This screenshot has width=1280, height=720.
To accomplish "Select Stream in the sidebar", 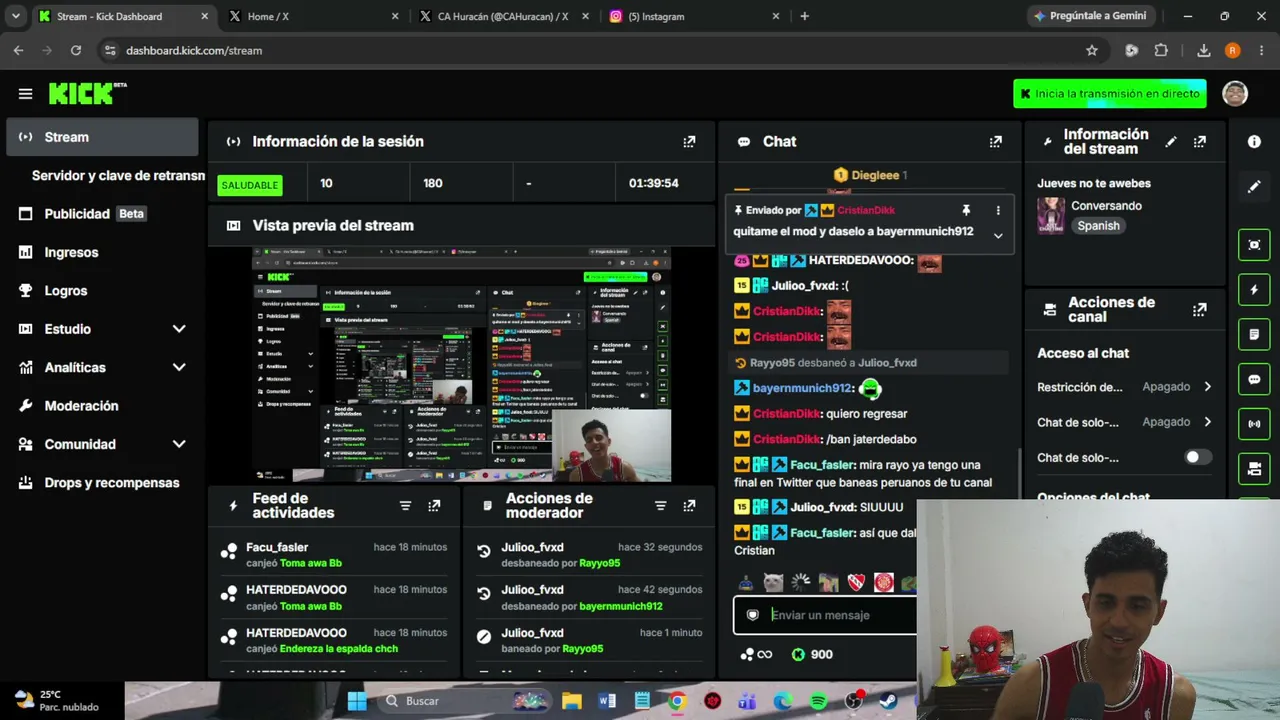I will (102, 137).
